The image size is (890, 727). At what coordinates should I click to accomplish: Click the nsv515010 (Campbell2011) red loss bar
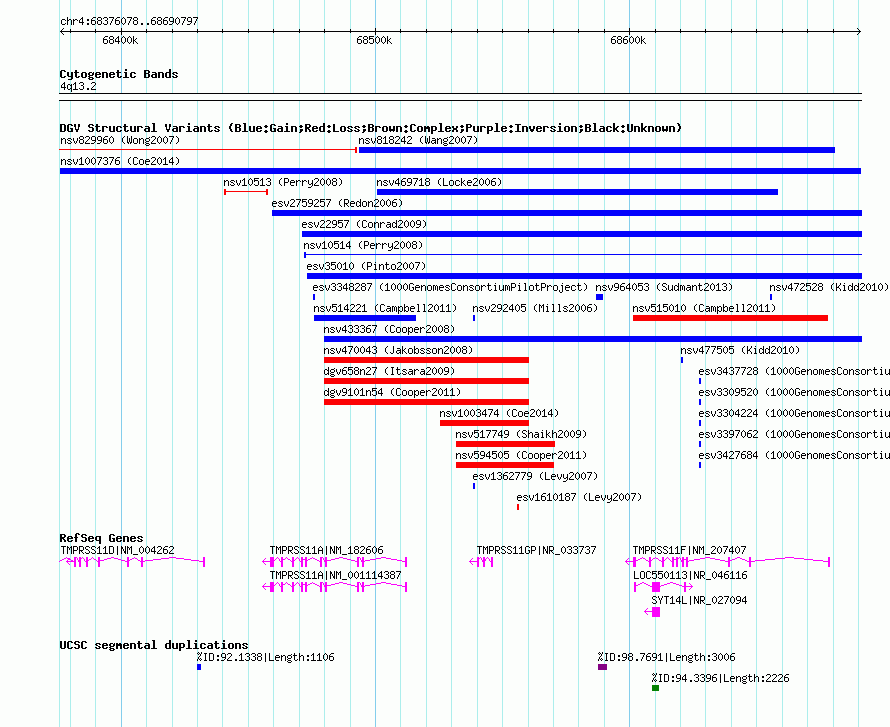coord(731,318)
